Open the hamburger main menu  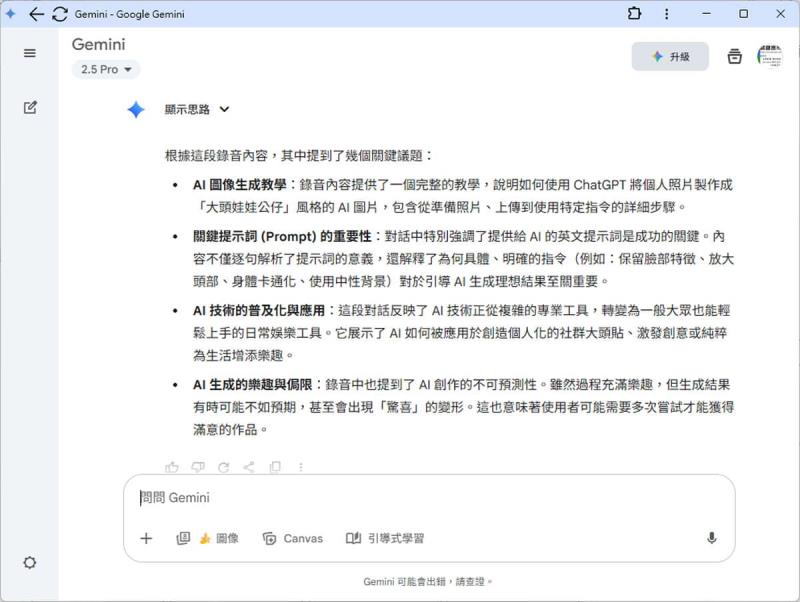pyautogui.click(x=30, y=53)
